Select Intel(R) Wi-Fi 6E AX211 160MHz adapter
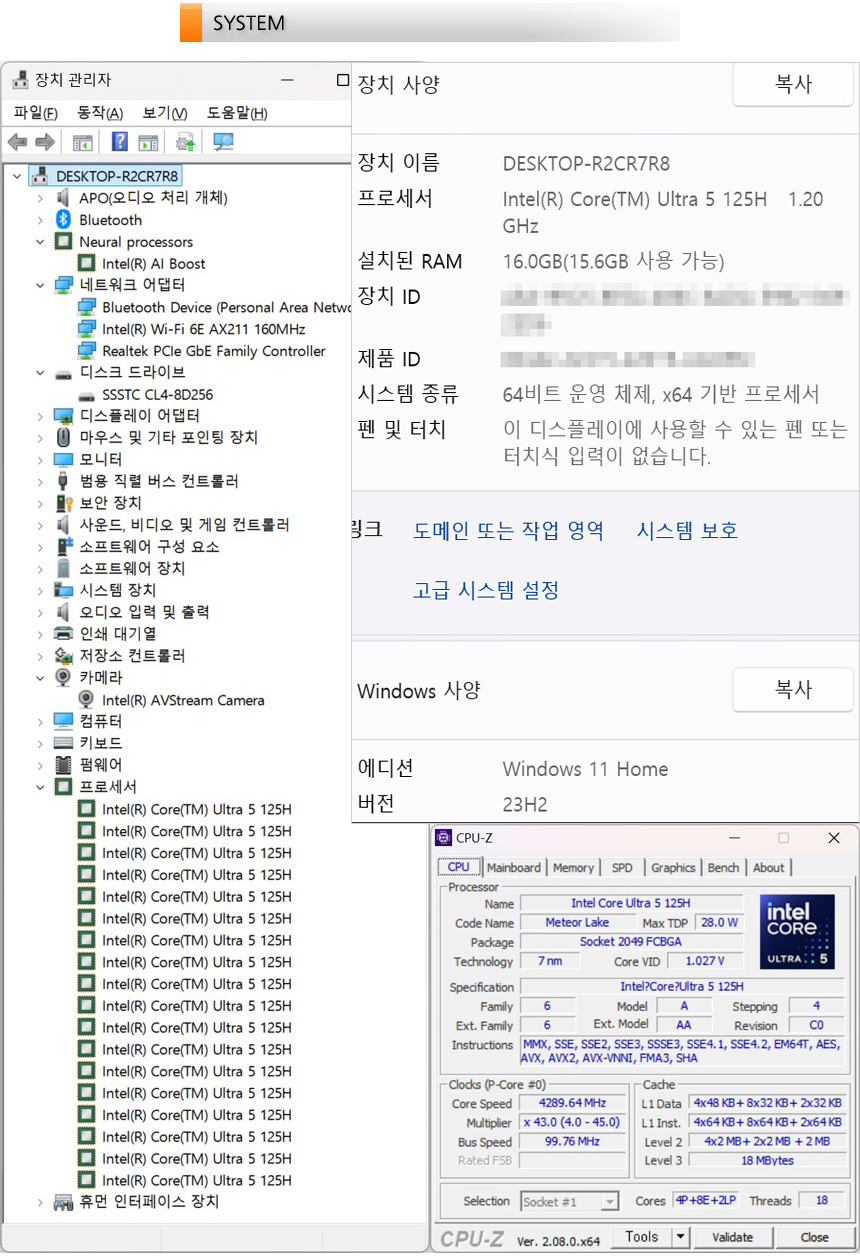 tap(203, 329)
